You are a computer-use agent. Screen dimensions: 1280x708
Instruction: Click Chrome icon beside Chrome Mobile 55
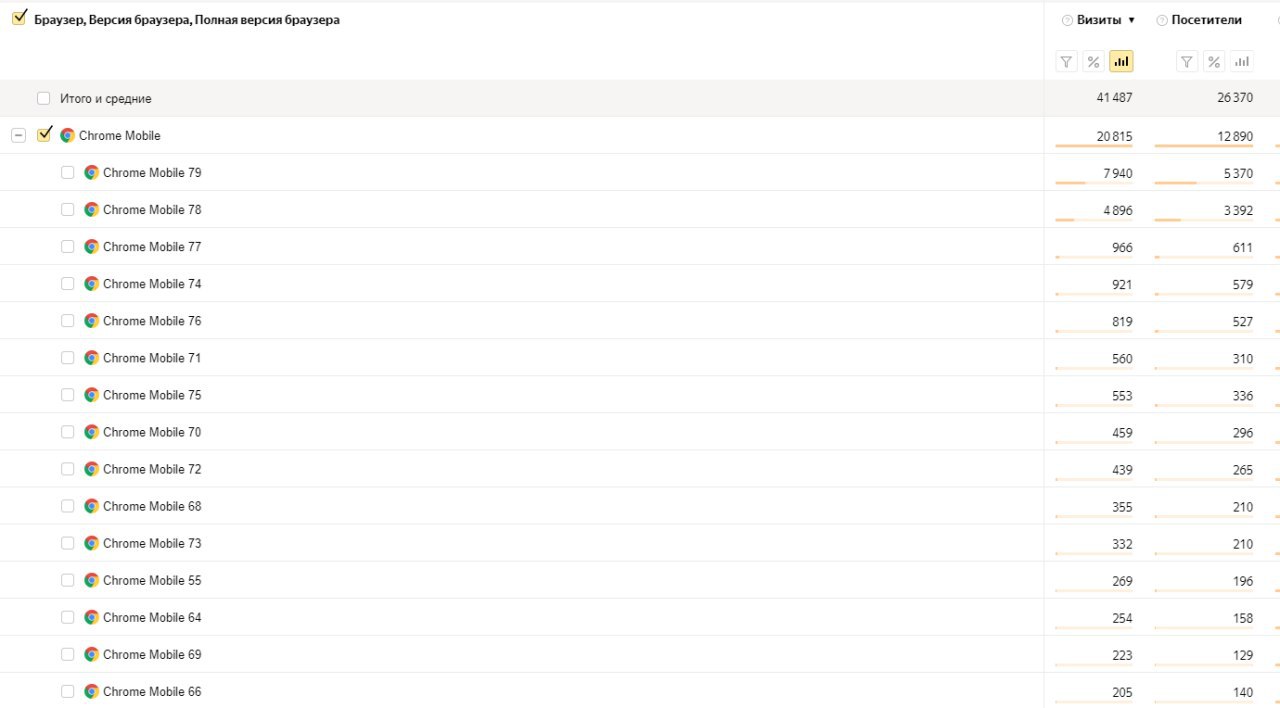(91, 579)
